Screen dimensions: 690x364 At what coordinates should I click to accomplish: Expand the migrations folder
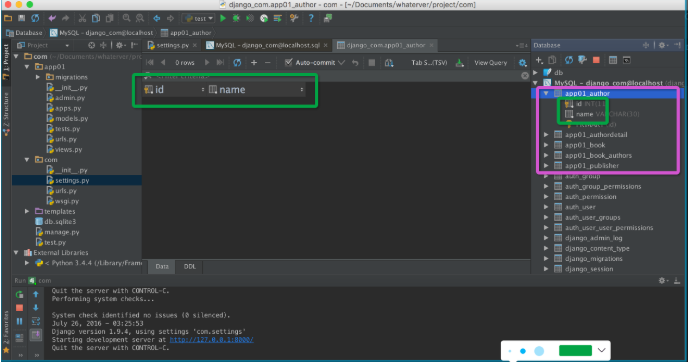pos(38,77)
